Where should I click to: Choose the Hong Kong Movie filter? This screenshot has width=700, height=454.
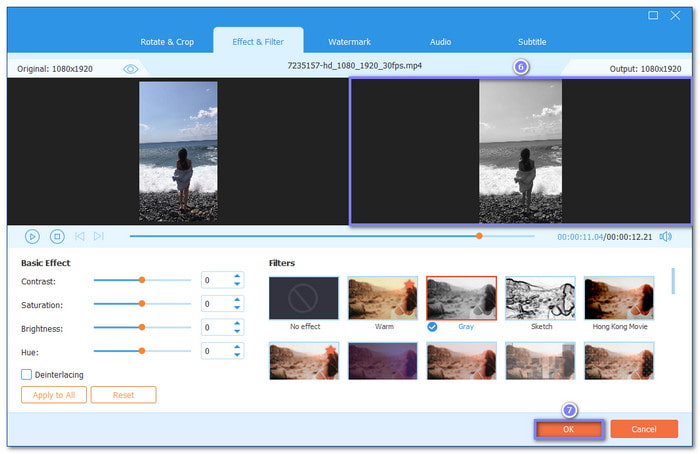point(619,298)
